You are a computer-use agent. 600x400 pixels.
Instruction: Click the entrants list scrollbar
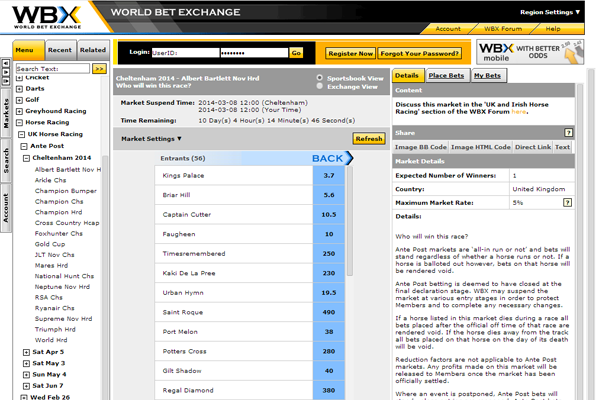(350, 221)
